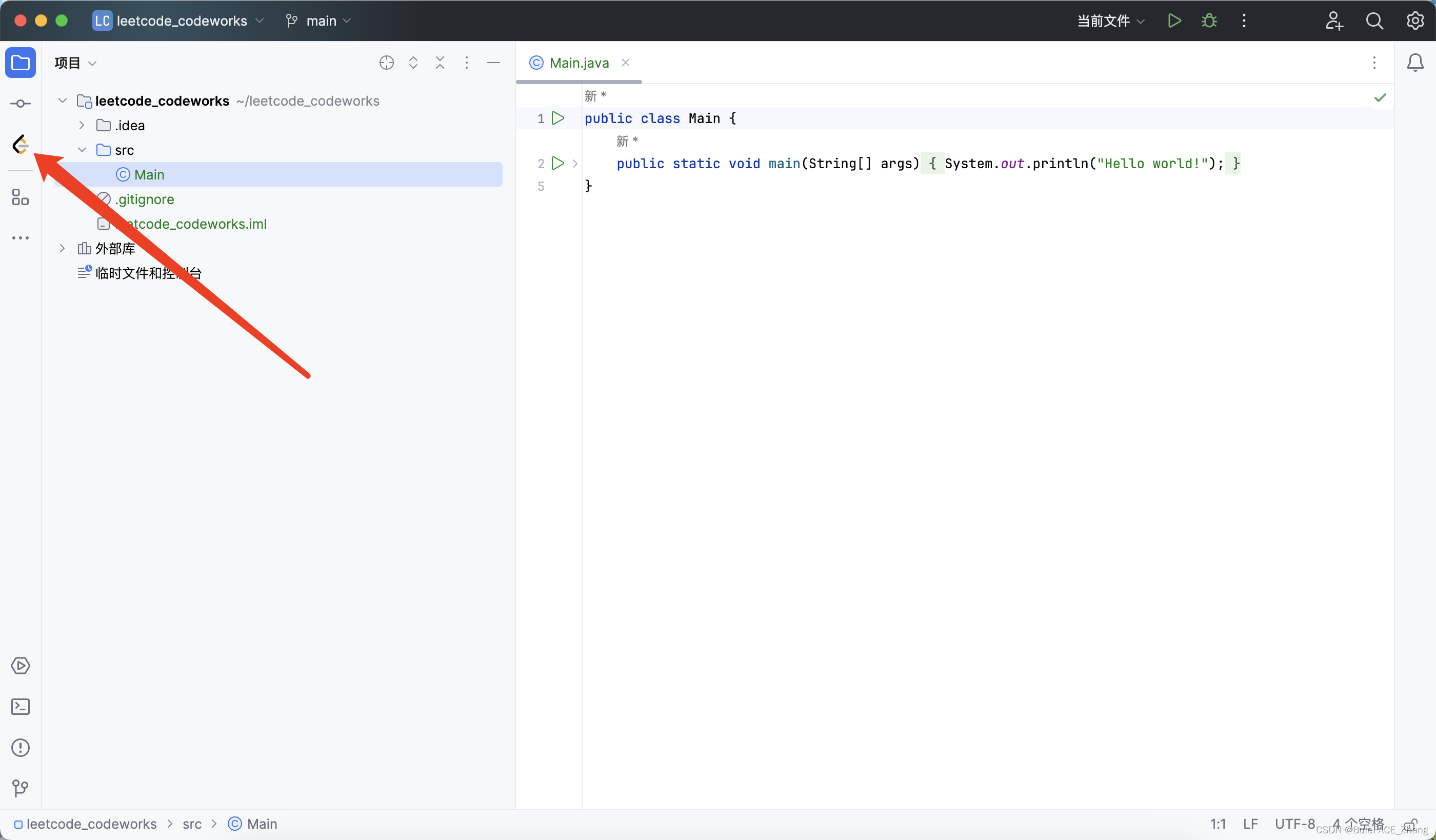Open main branch dropdown
This screenshot has height=840, width=1436.
click(318, 21)
